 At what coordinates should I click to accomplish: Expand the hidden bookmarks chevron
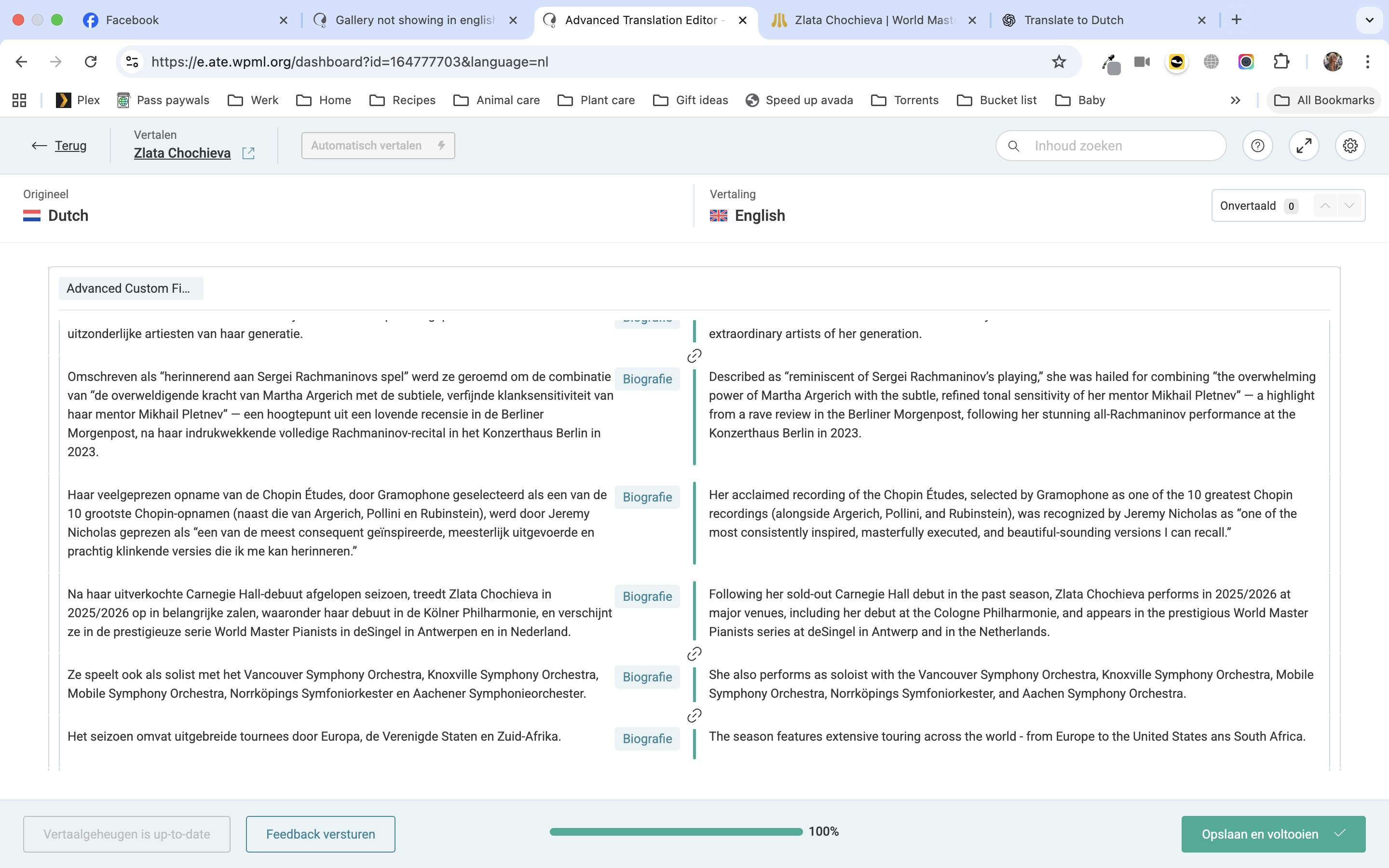click(1235, 100)
